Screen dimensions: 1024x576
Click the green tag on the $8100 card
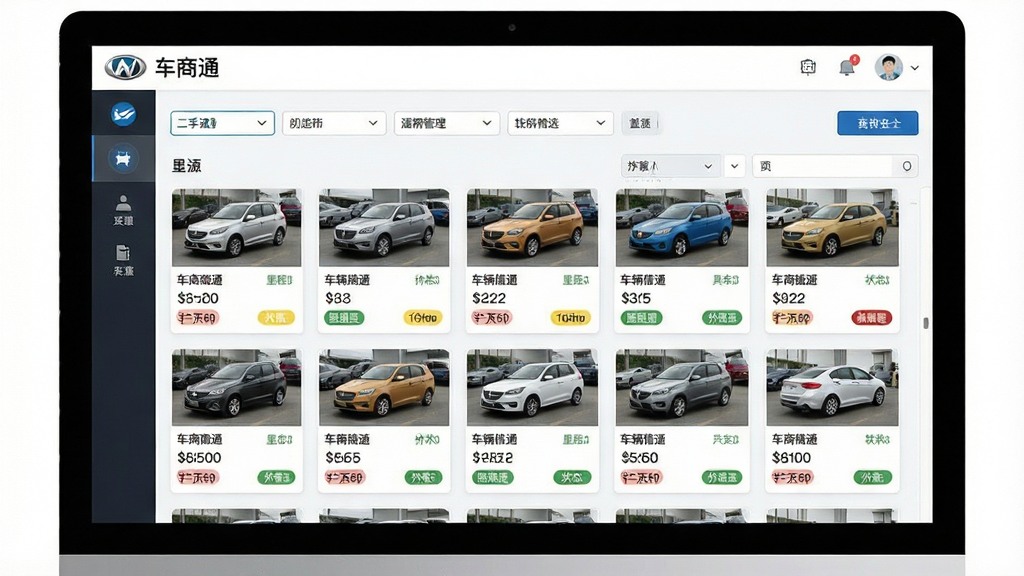(x=872, y=477)
